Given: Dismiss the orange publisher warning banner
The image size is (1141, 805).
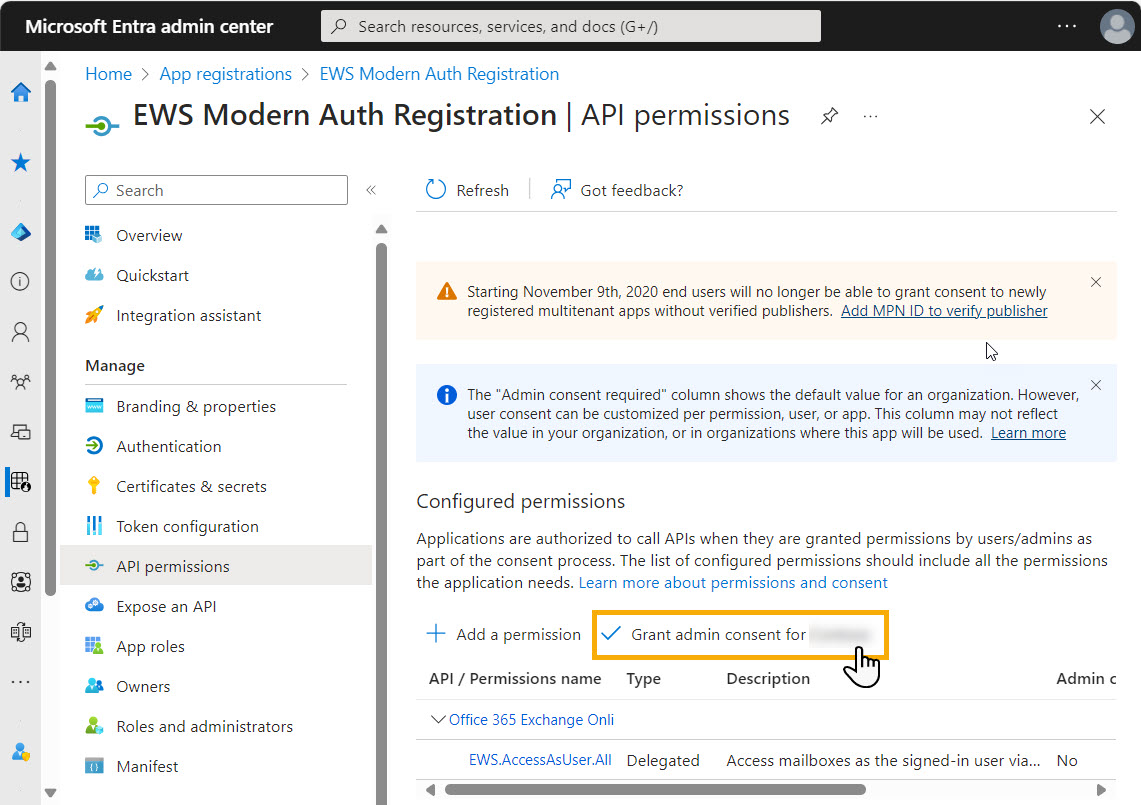Looking at the screenshot, I should (x=1096, y=282).
